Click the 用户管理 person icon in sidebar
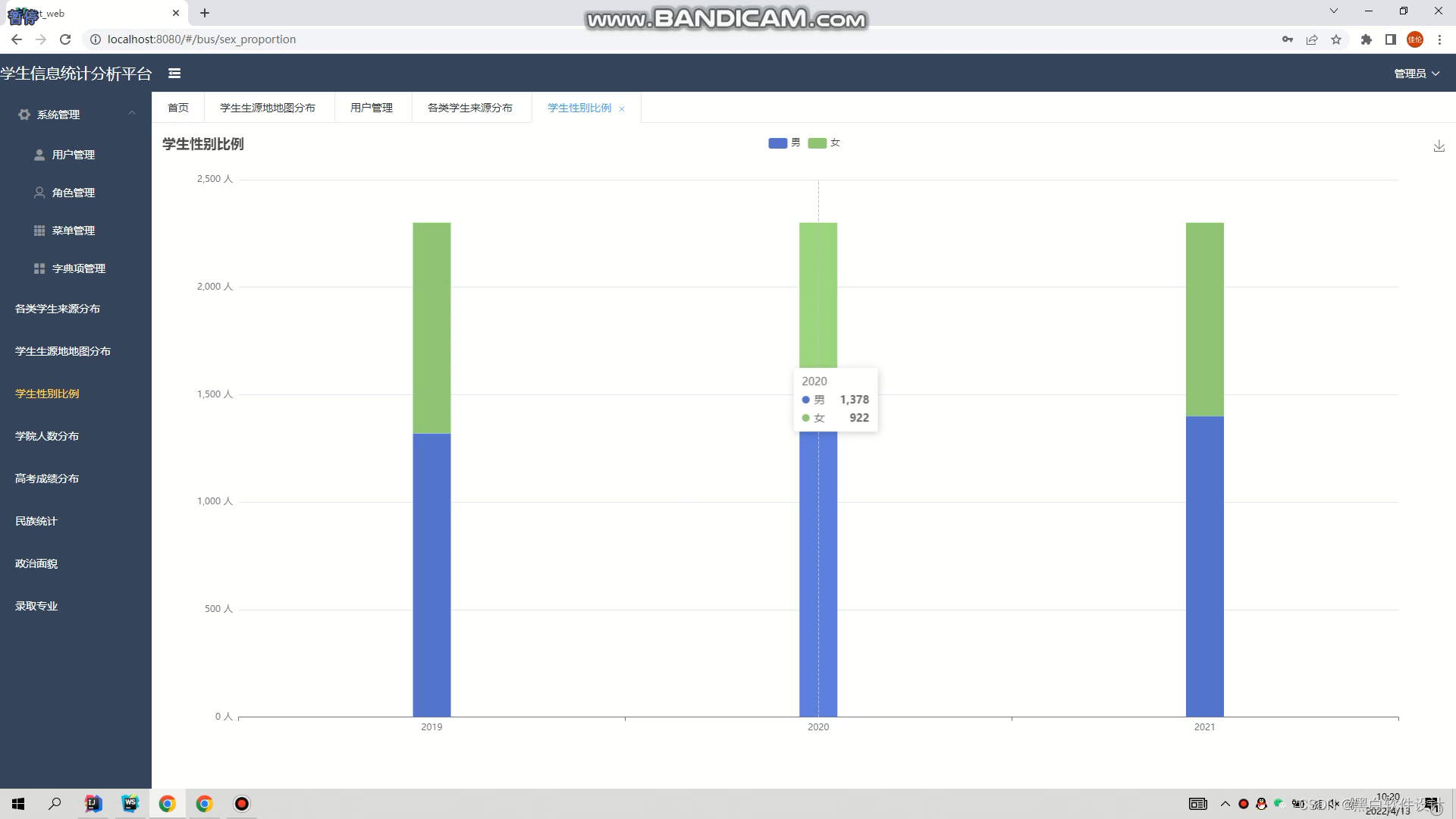This screenshot has height=819, width=1456. [39, 155]
